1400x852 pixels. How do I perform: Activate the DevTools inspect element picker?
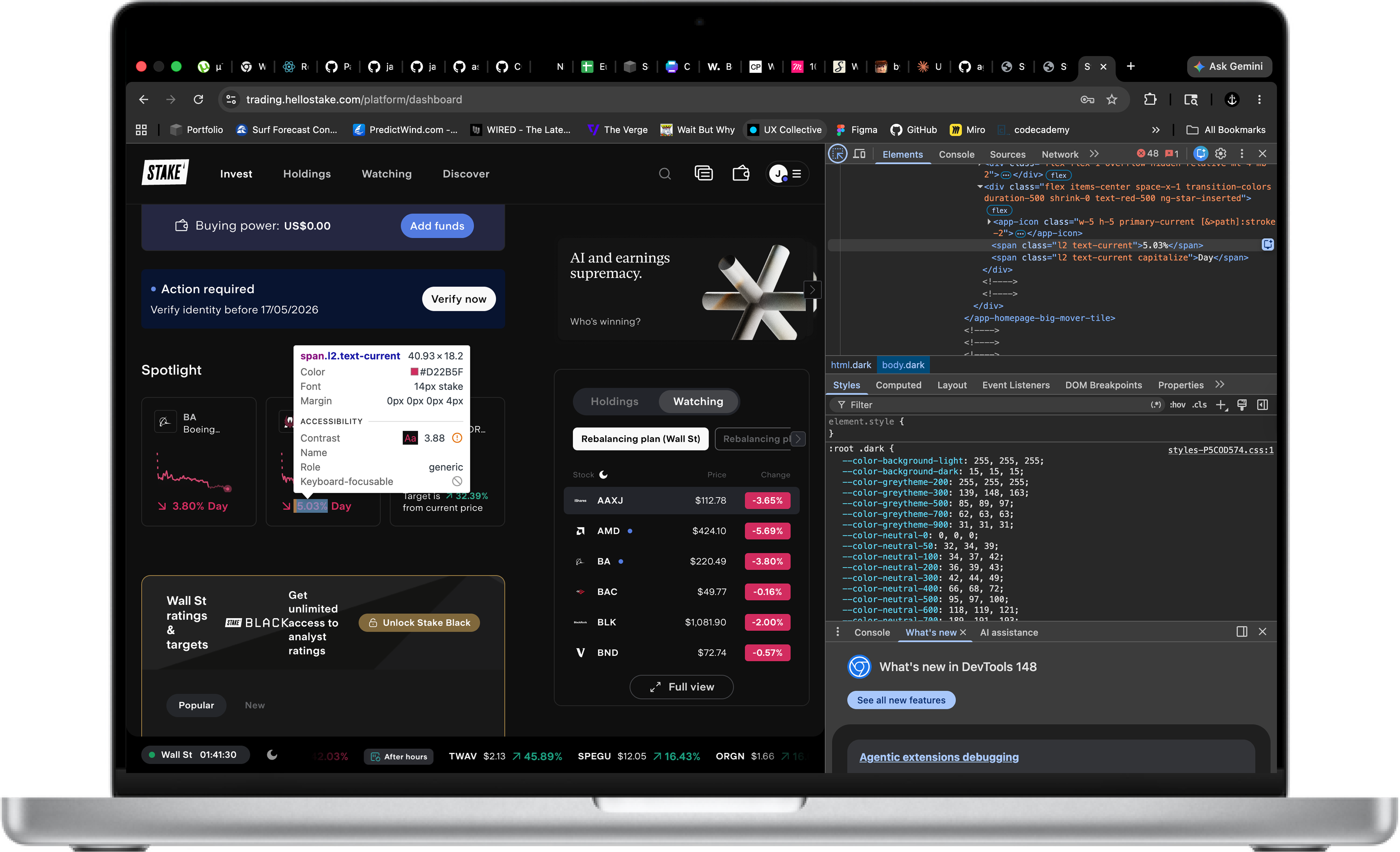coord(837,154)
